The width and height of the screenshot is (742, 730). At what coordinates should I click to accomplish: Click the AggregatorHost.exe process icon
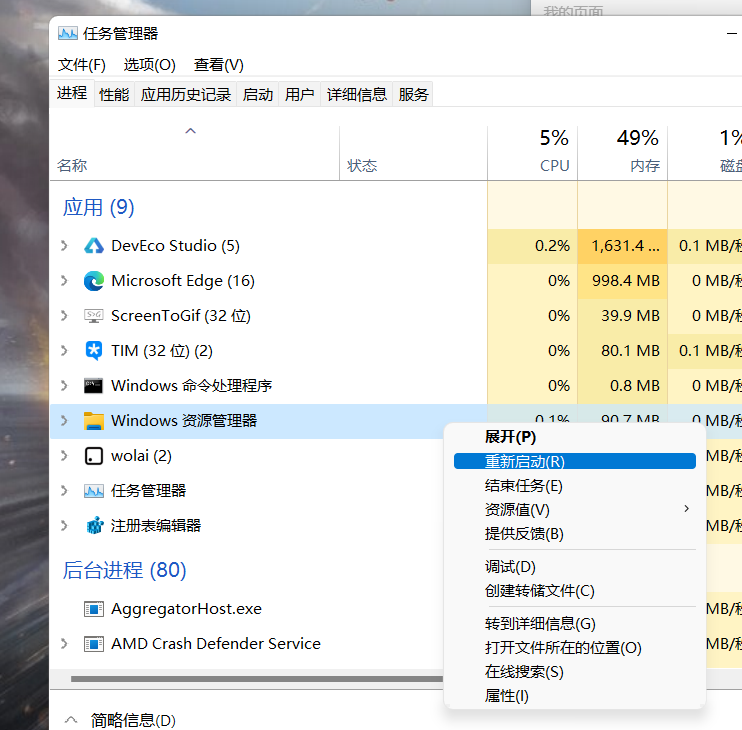tap(94, 609)
